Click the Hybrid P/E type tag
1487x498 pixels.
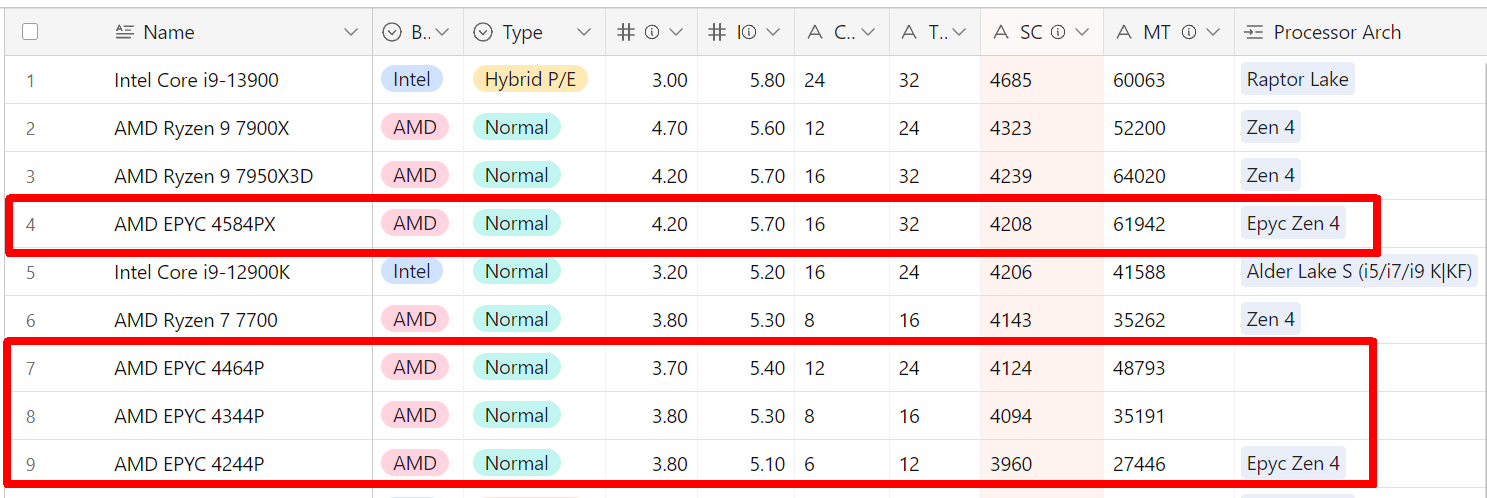click(x=530, y=79)
